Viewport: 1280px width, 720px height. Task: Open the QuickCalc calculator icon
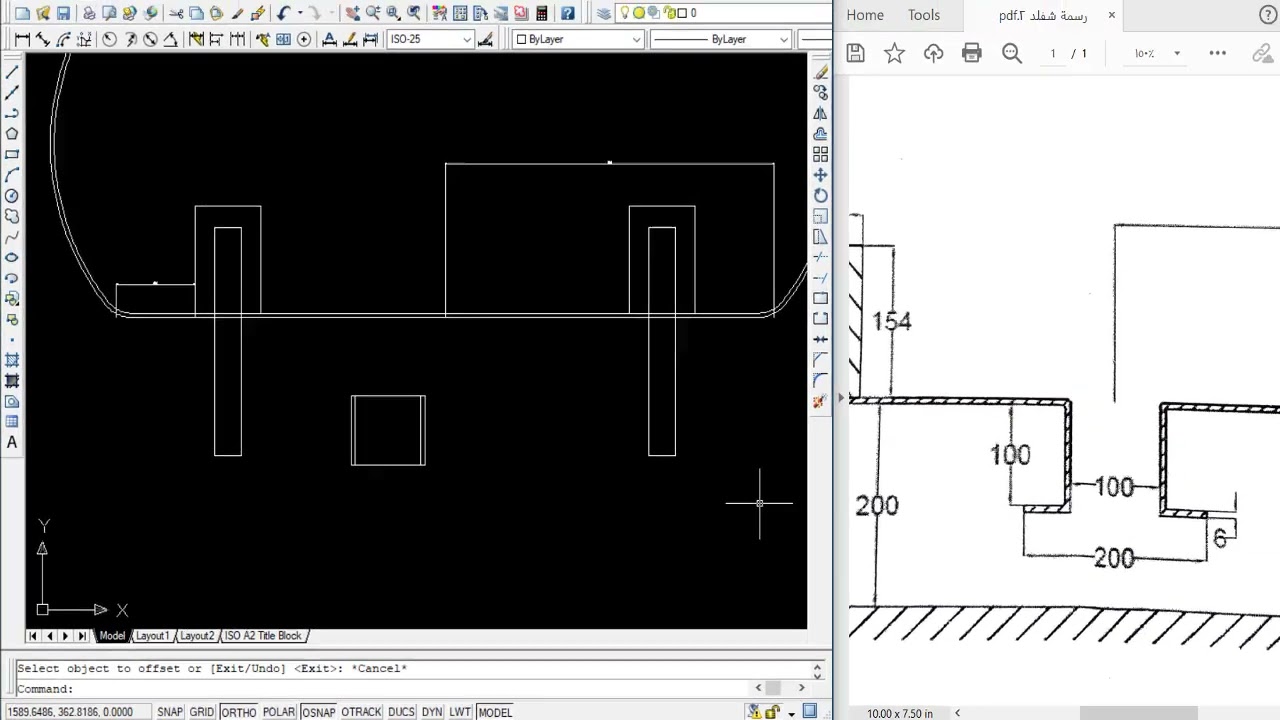[542, 14]
